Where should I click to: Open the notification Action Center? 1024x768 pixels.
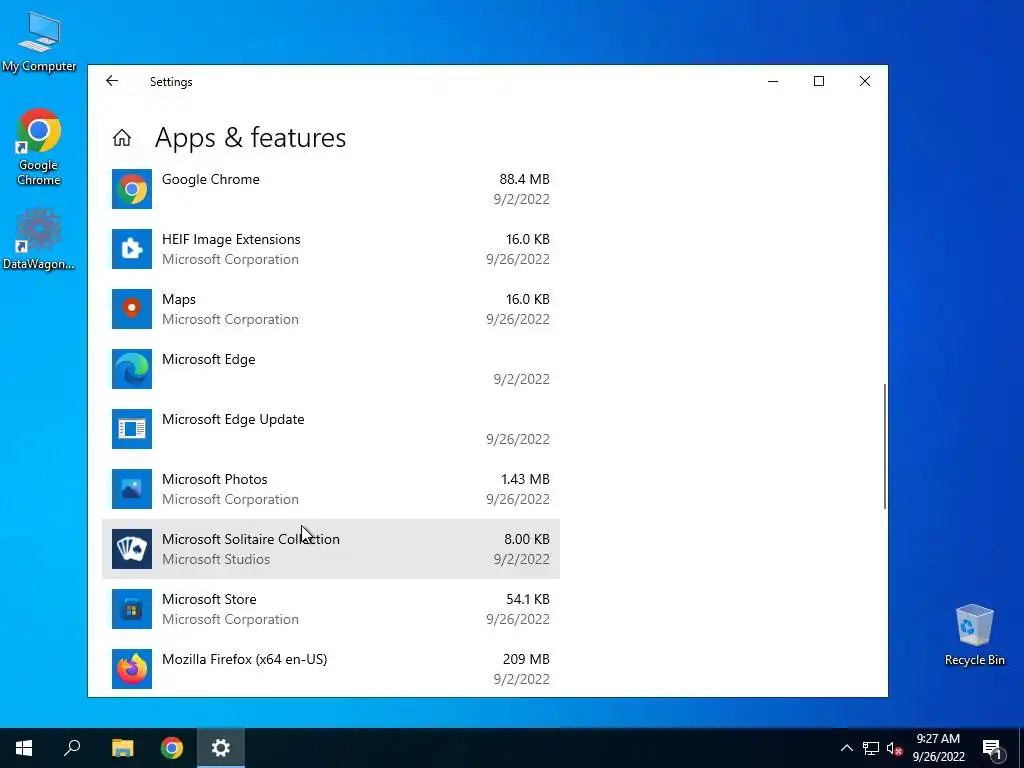coord(993,748)
